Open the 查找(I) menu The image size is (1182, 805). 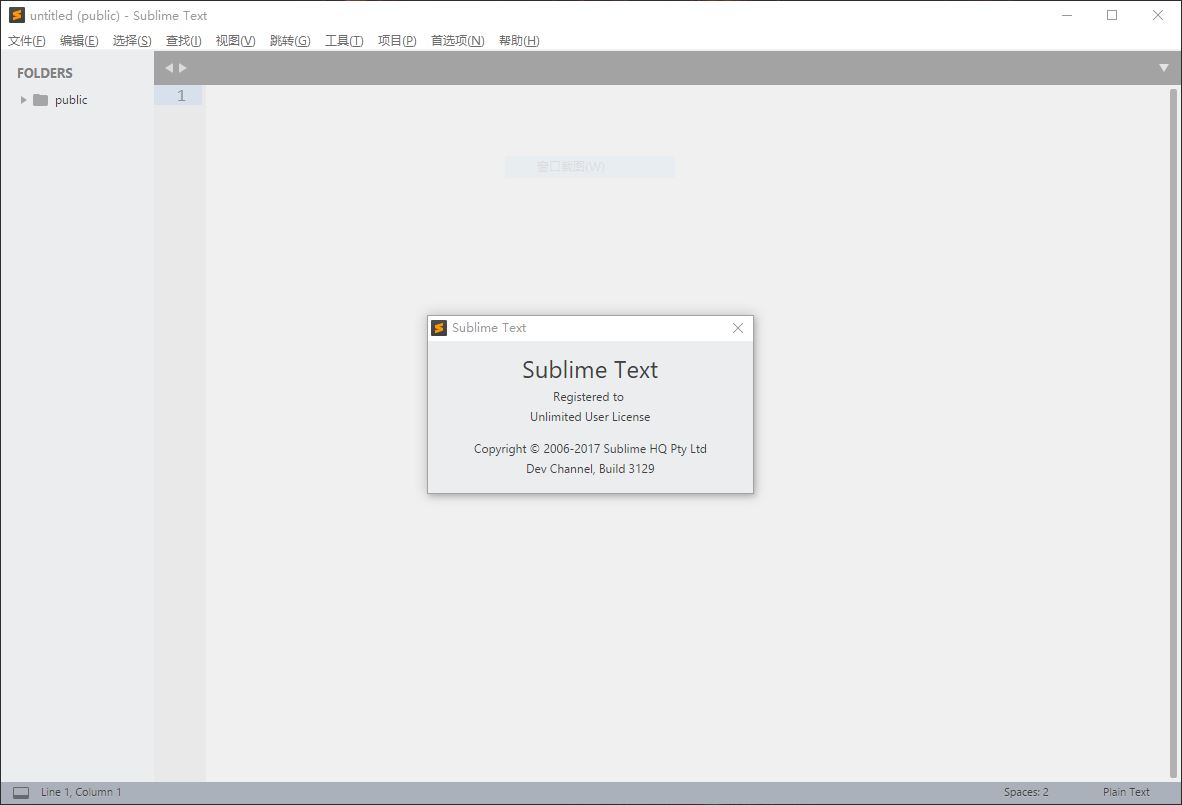[183, 41]
